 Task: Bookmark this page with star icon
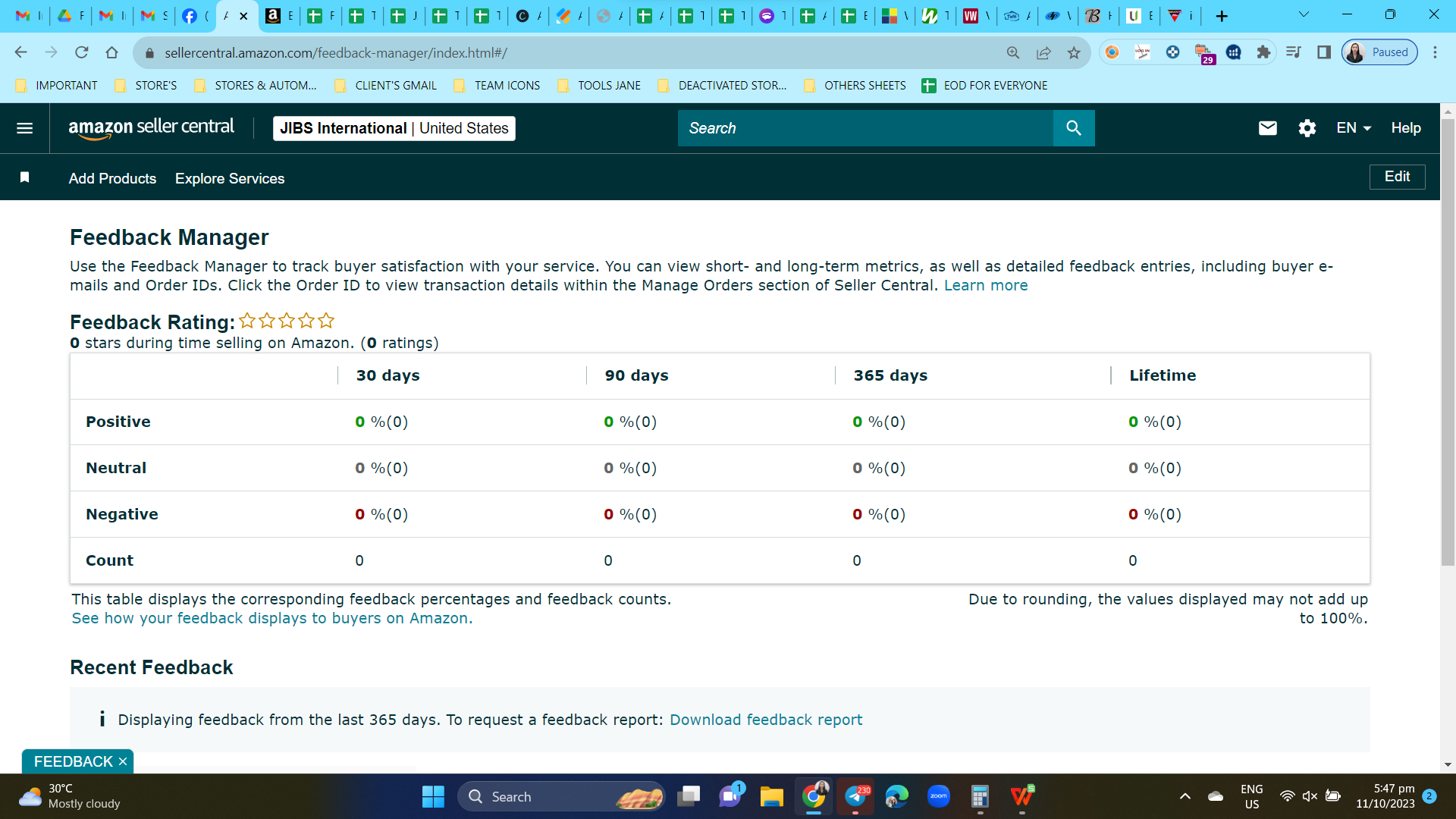(1074, 52)
